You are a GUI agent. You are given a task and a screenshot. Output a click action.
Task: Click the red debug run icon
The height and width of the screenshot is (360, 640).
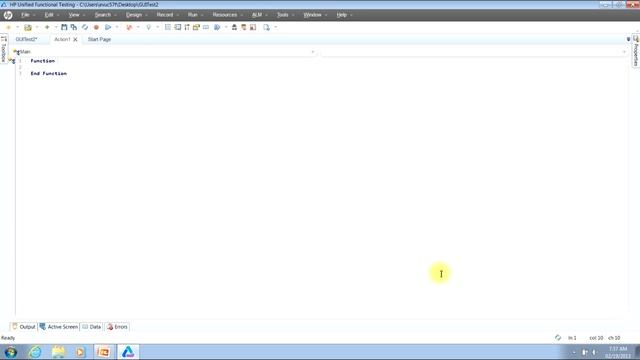click(129, 27)
